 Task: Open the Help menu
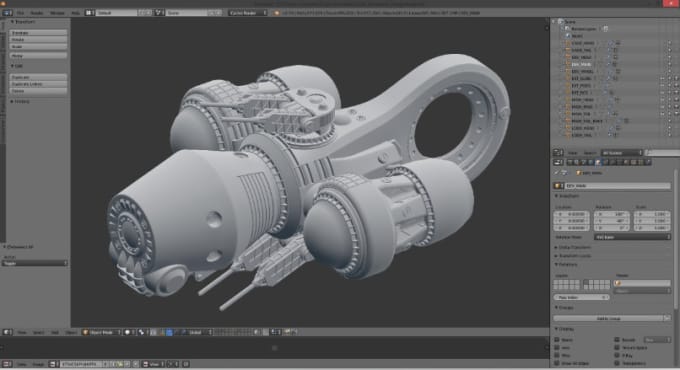point(75,13)
